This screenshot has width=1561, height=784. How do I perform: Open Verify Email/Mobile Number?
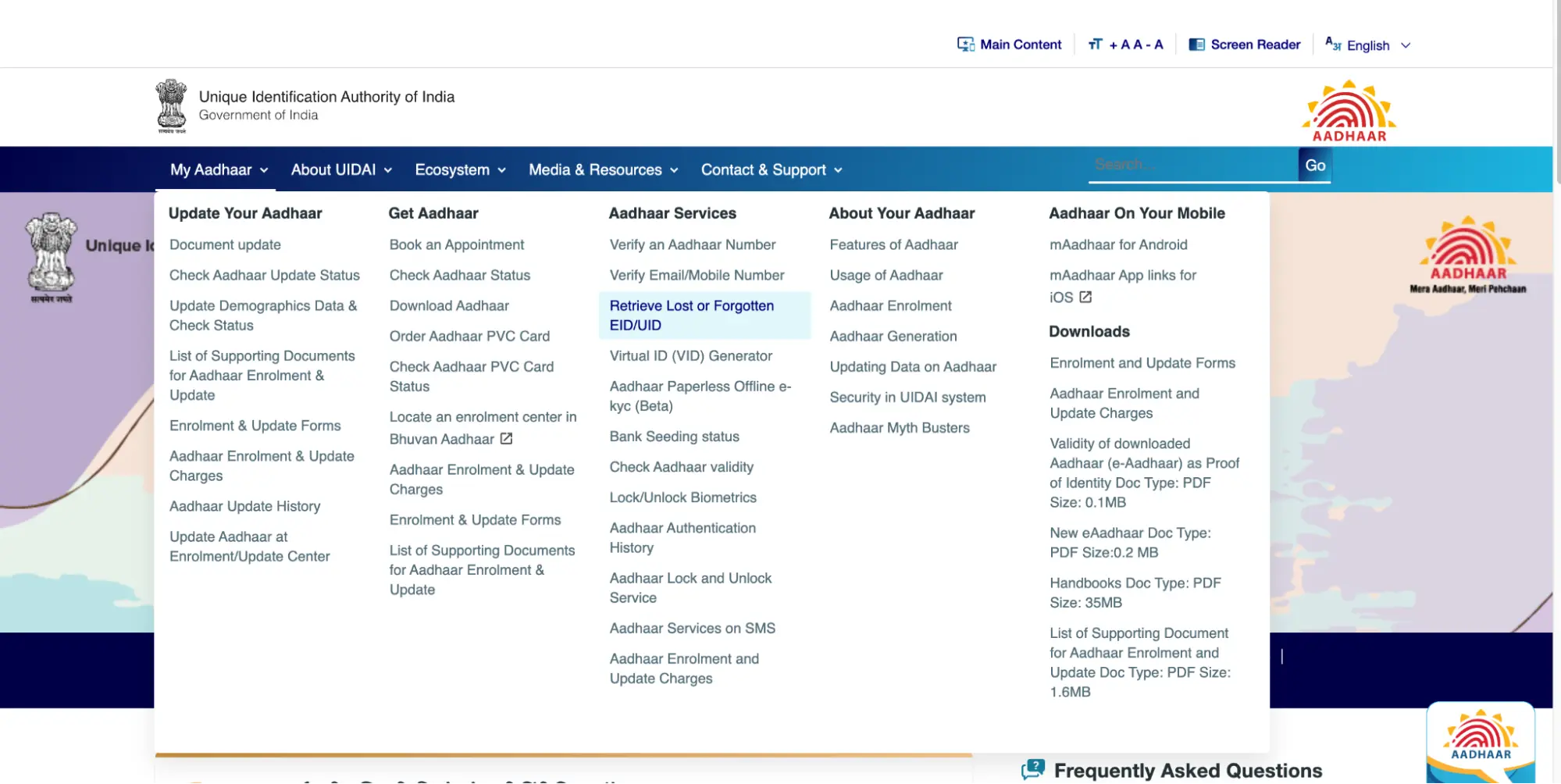[697, 275]
